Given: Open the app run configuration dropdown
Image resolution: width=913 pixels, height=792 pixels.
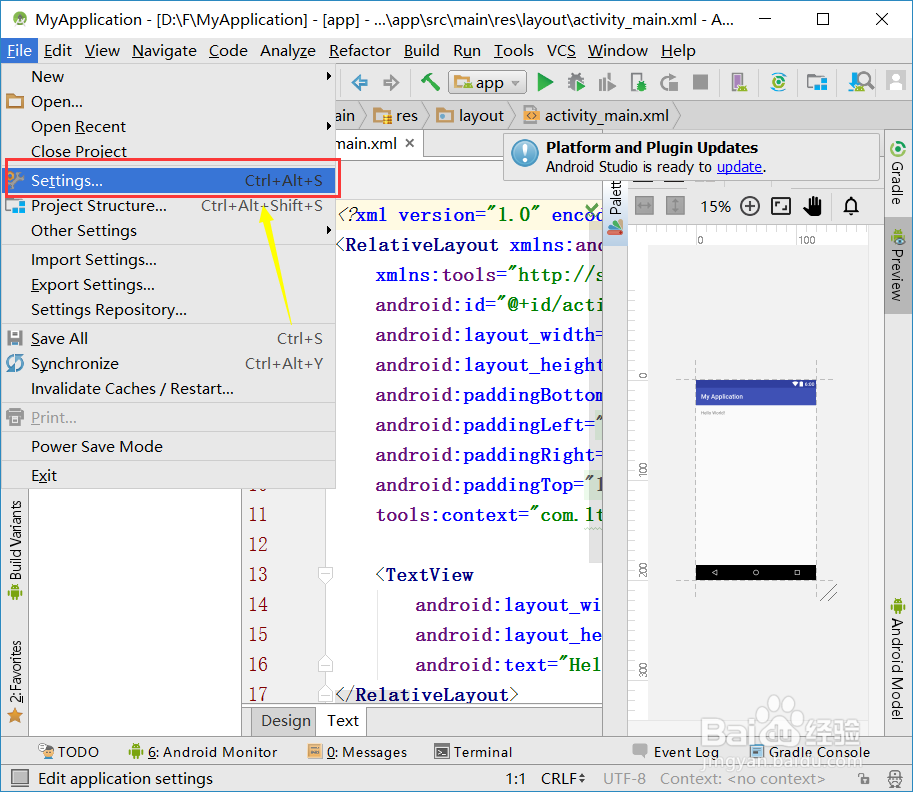Looking at the screenshot, I should (x=487, y=83).
